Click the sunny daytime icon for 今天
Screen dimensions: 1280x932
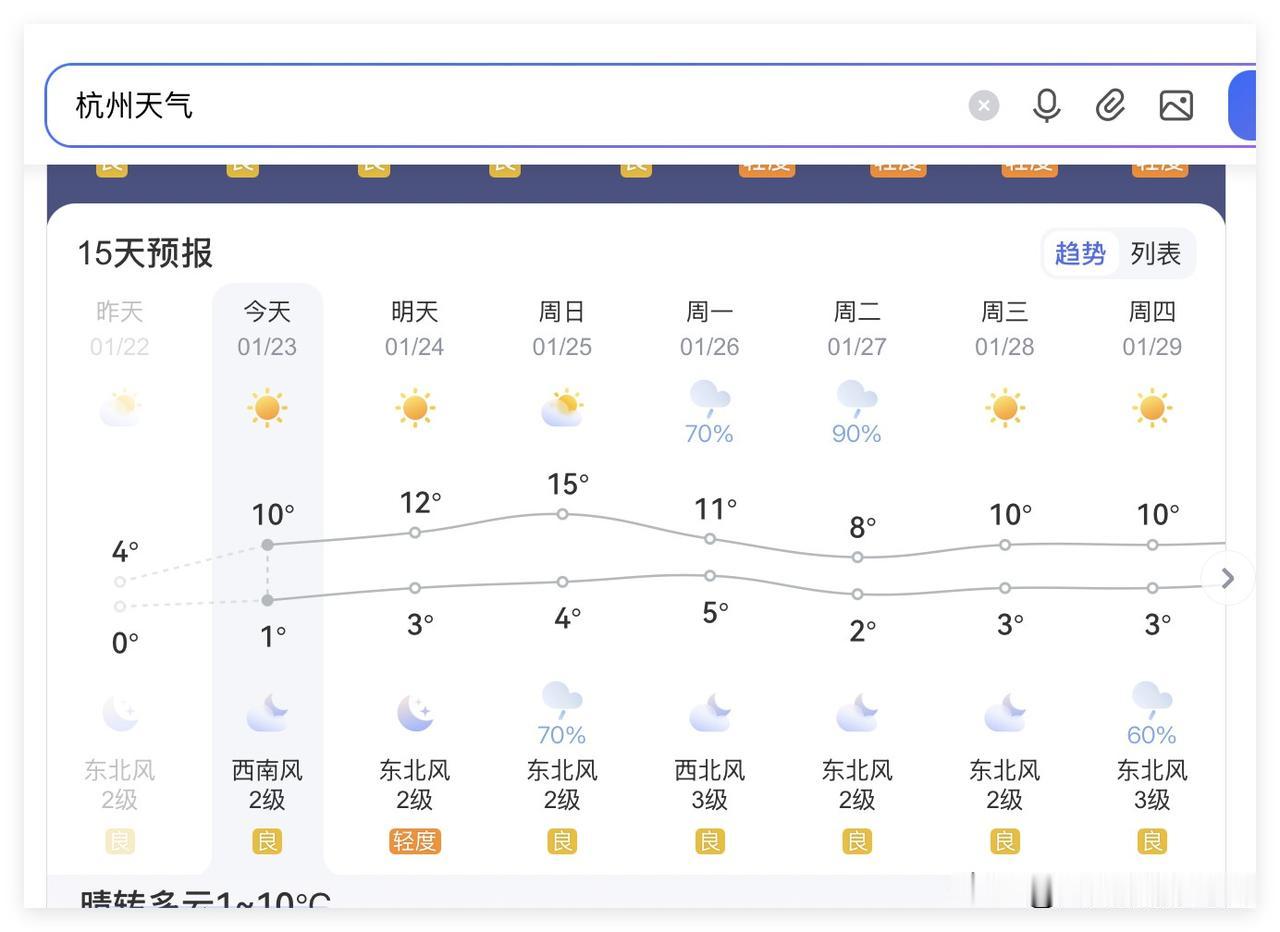pos(267,408)
